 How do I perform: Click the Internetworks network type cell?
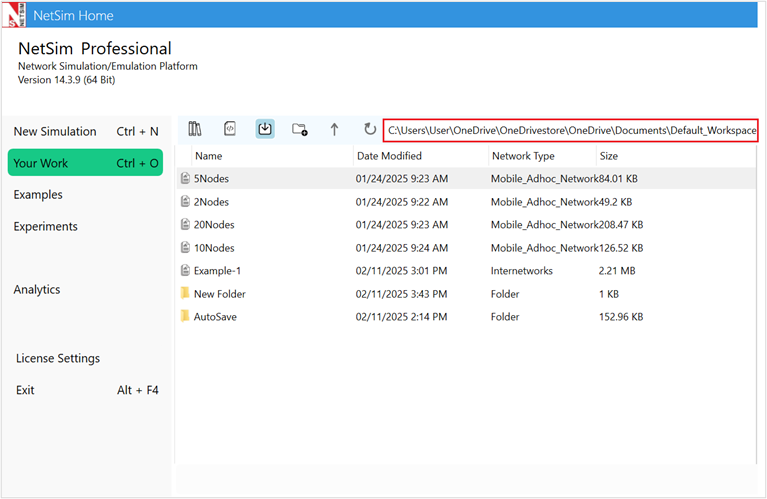521,271
